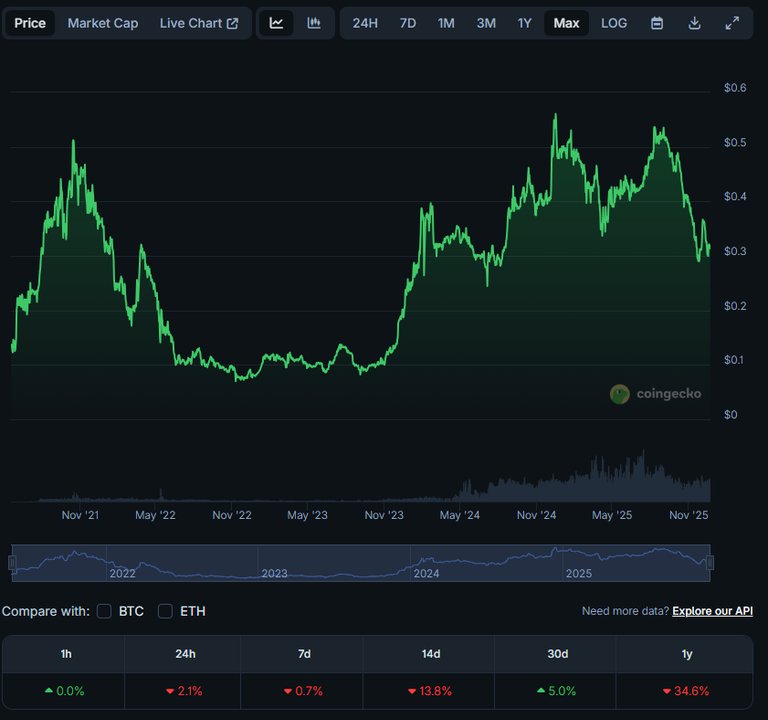Open Live Chart external link
768x720 pixels.
[199, 23]
